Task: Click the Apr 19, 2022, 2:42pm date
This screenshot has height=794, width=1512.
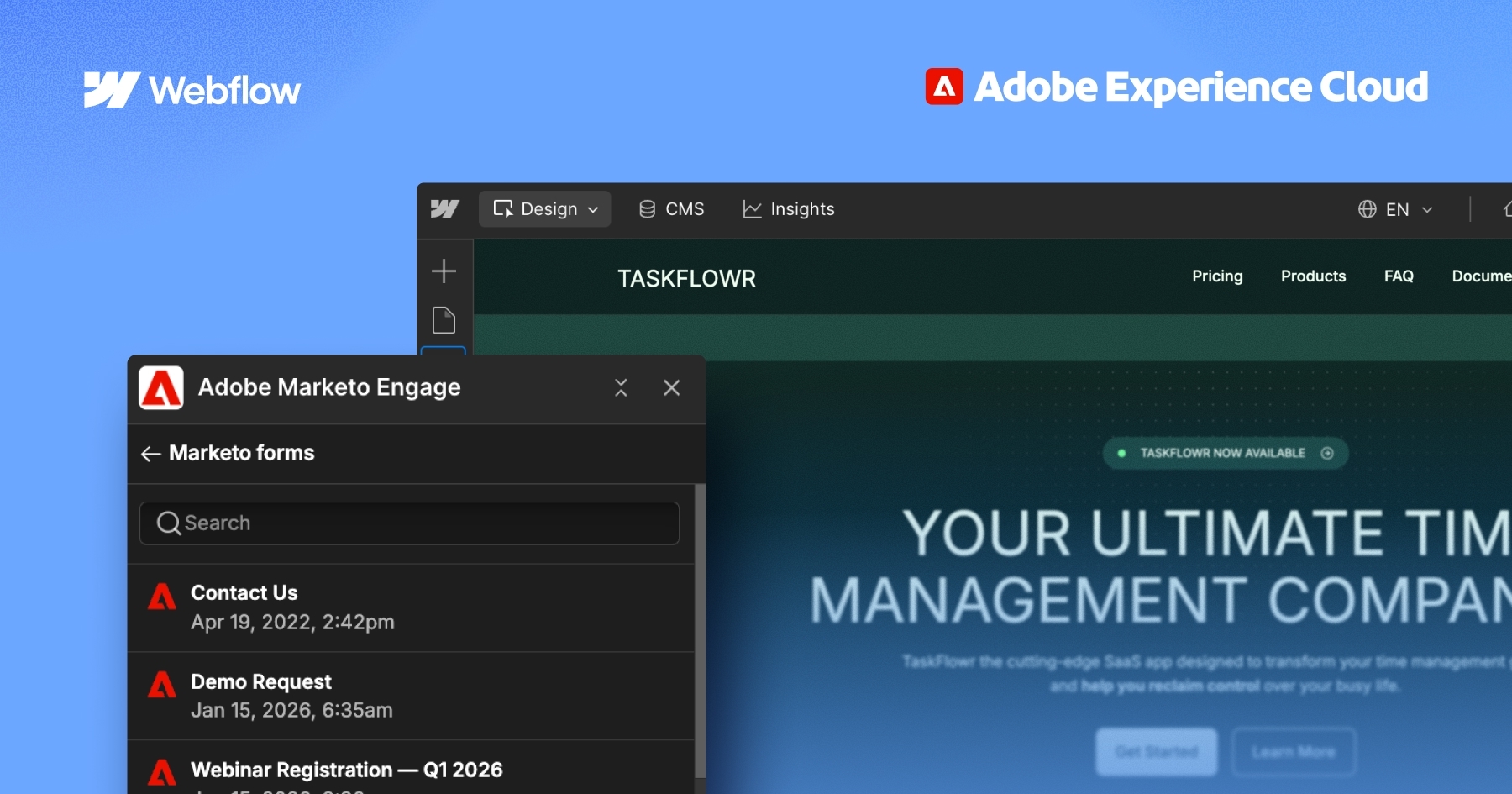Action: pos(292,622)
